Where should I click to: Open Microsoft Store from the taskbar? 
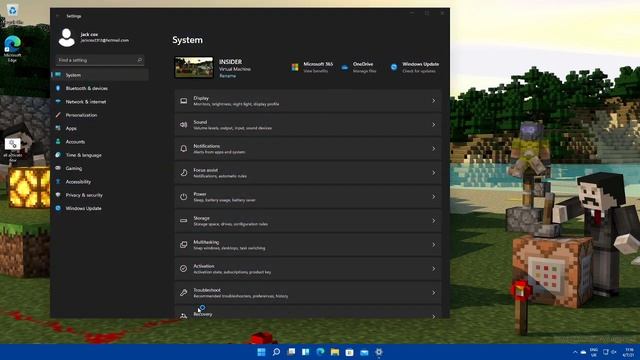tap(349, 352)
